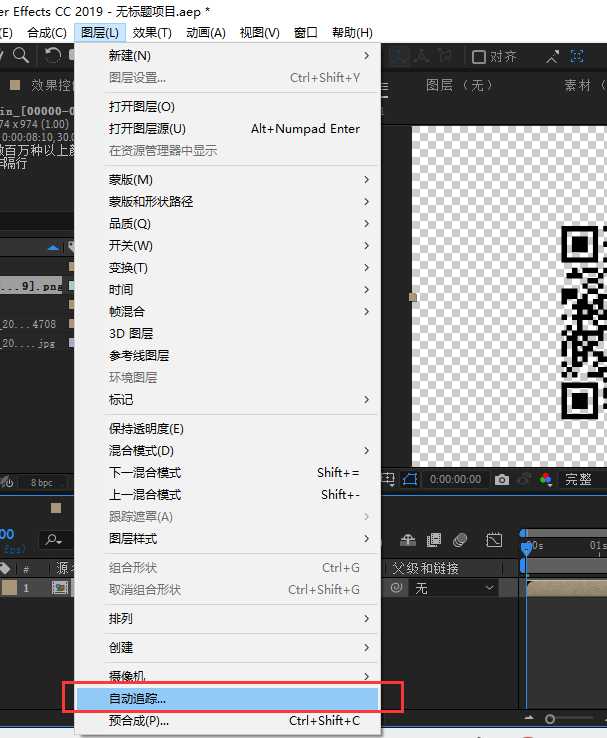607x738 pixels.
Task: Expand 变换(T) submenu
Action: click(228, 267)
